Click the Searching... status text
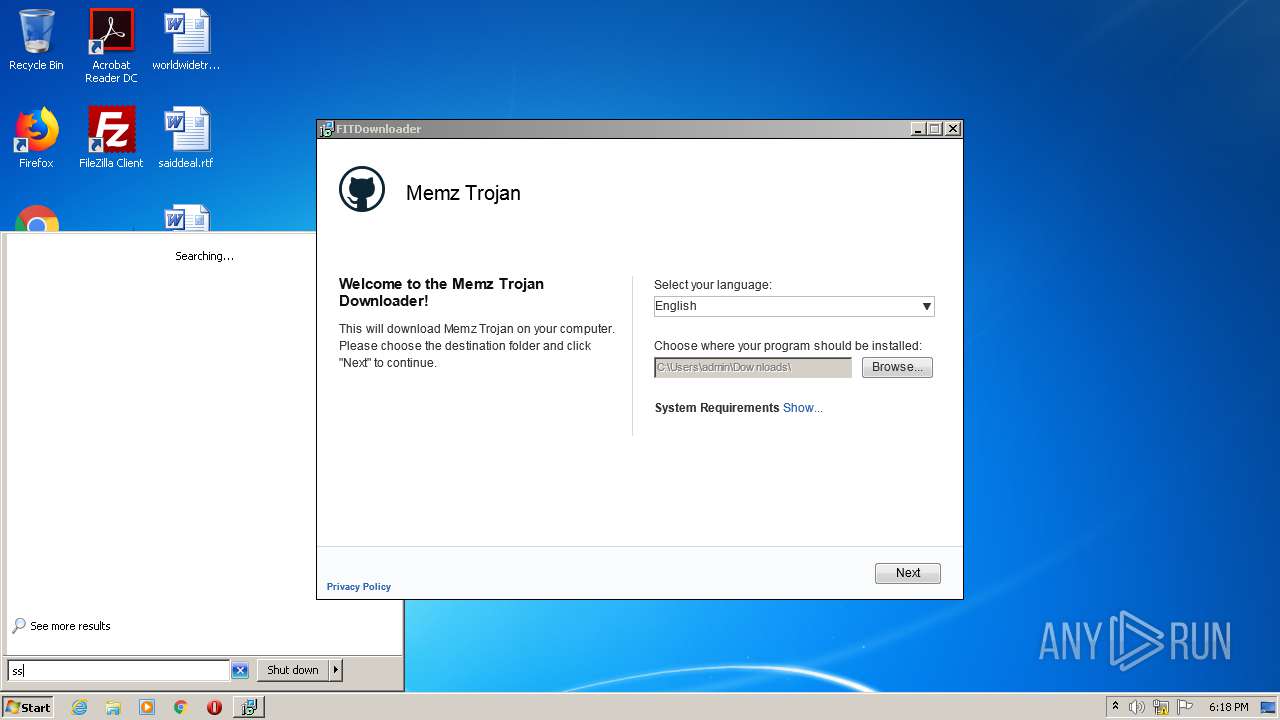The width and height of the screenshot is (1280, 720). click(205, 256)
